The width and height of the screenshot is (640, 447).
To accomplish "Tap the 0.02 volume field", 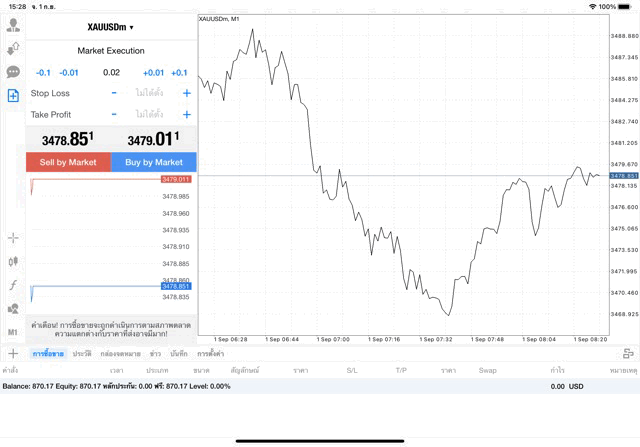I will (111, 73).
